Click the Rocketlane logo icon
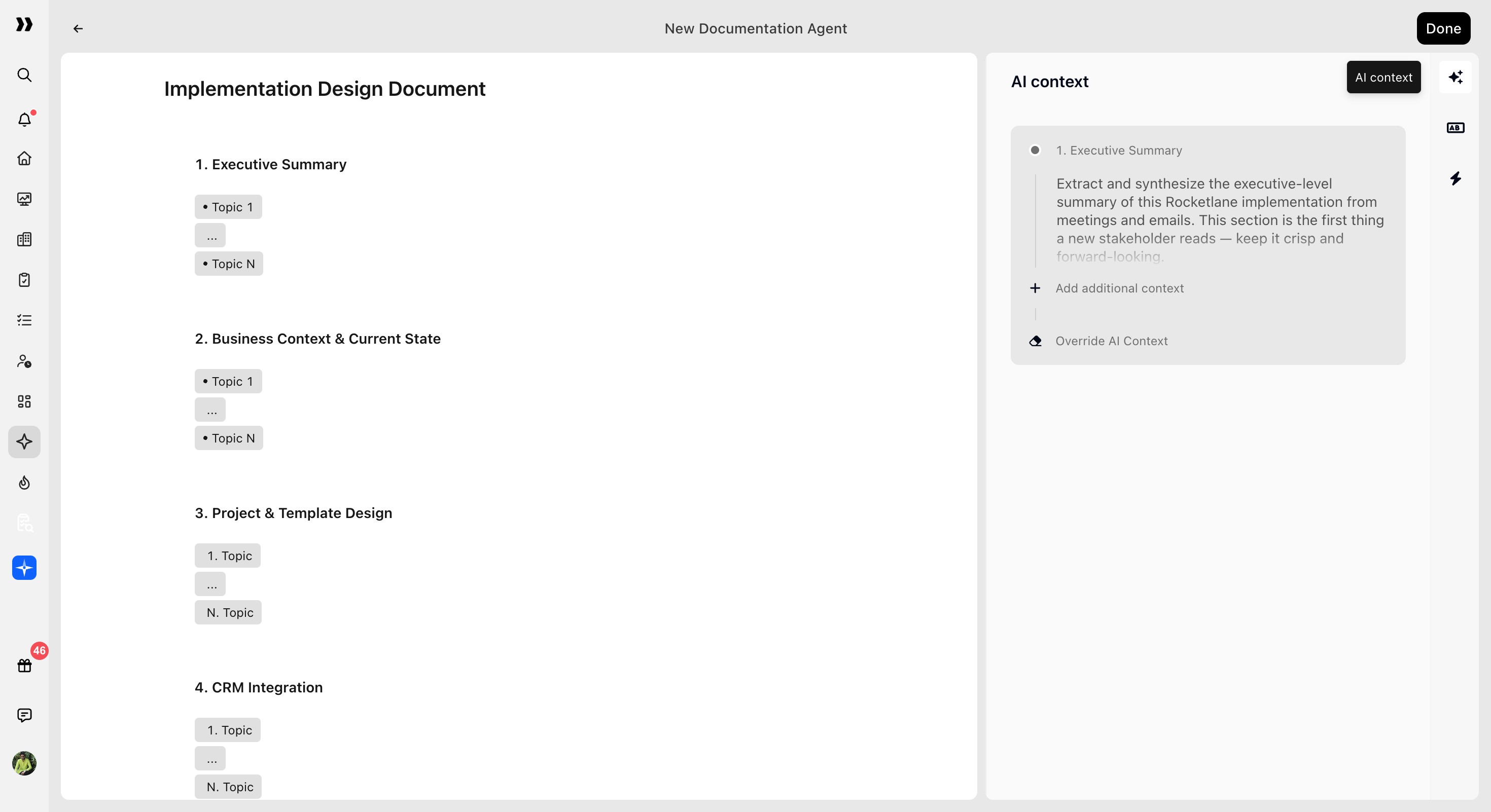Screen dimensions: 1491x812 [24, 24]
